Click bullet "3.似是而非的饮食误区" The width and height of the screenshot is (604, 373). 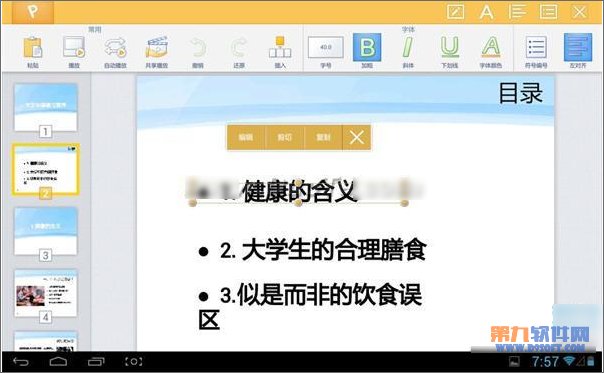(310, 306)
